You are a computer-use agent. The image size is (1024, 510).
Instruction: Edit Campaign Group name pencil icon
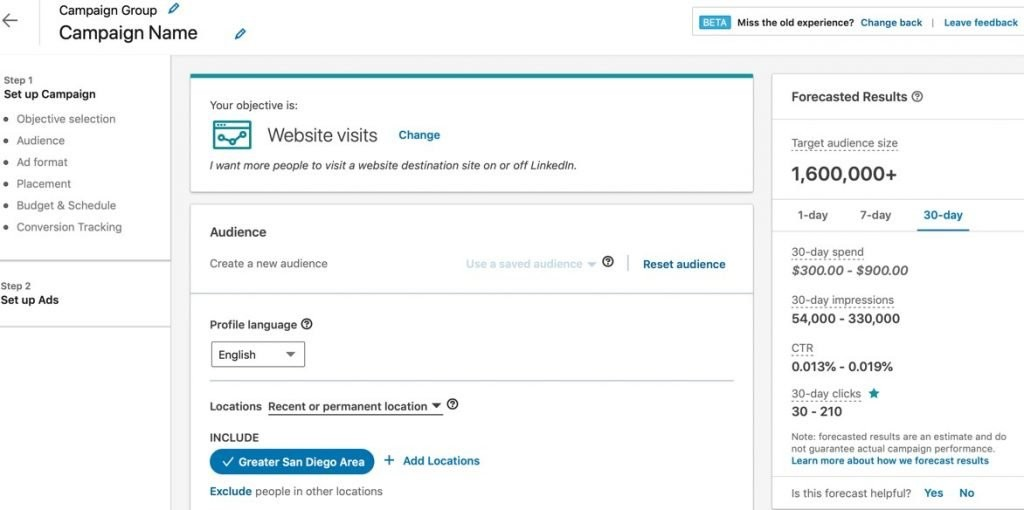pyautogui.click(x=174, y=9)
